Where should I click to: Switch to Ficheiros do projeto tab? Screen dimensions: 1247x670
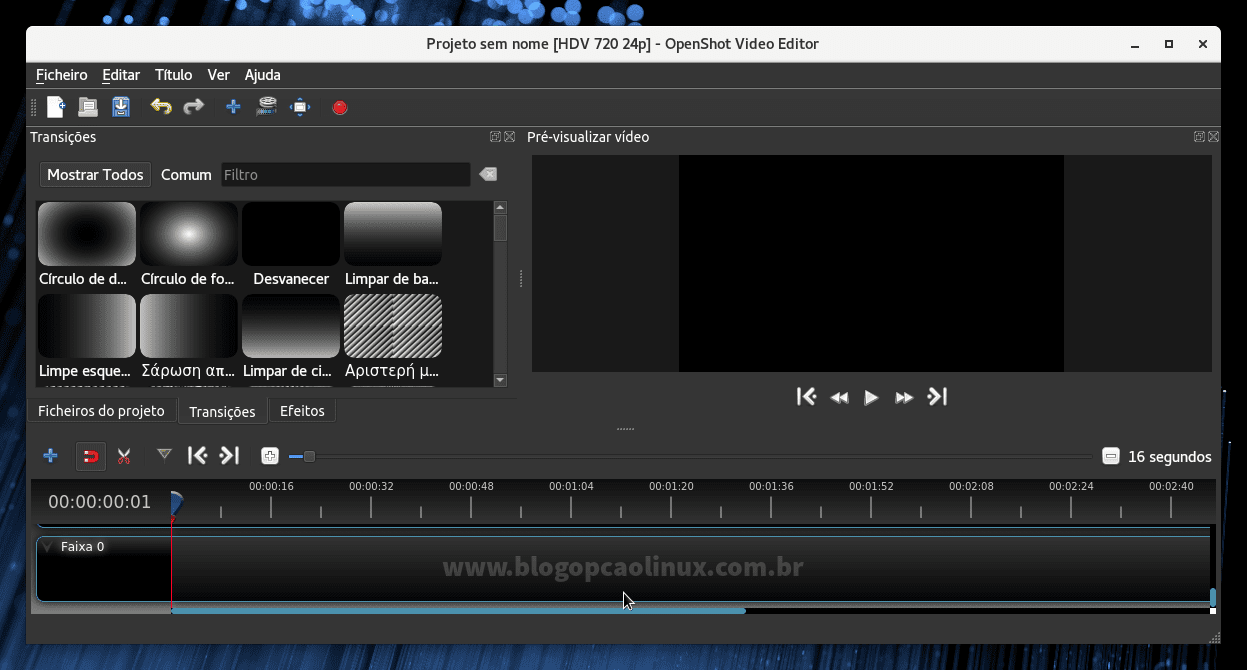(101, 410)
